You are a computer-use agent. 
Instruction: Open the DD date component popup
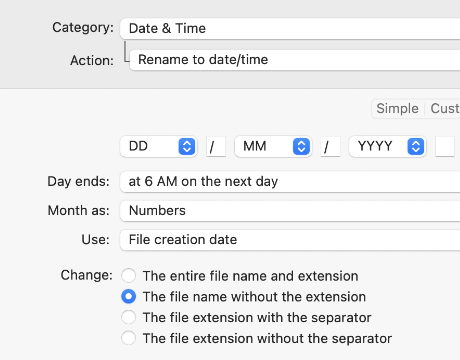159,146
